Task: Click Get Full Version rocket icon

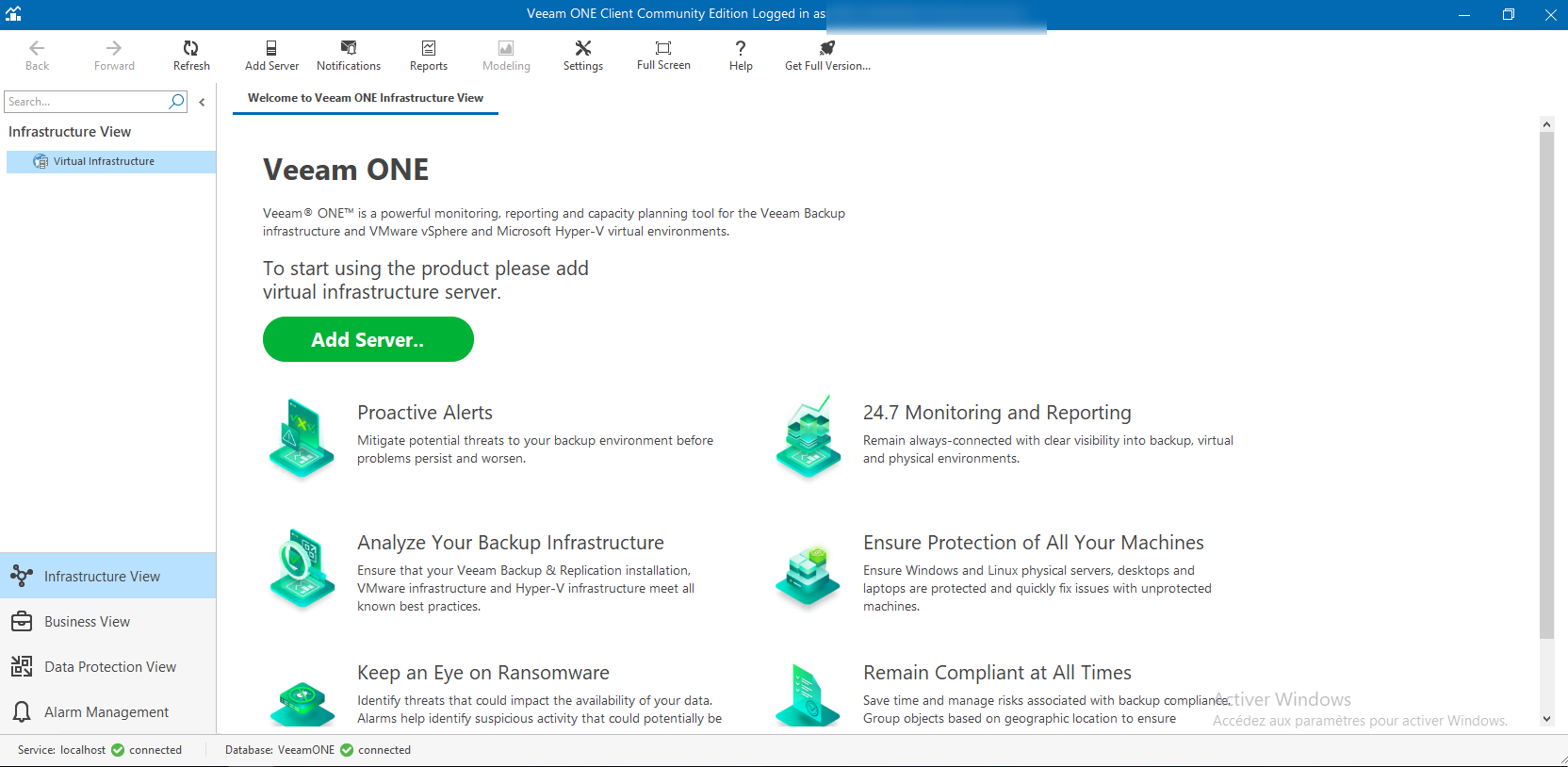Action: (827, 48)
